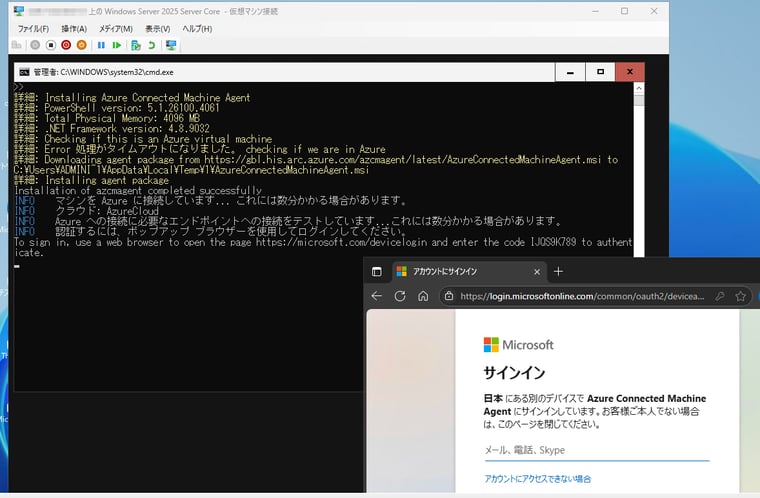
Task: Click the Ctrl+Alt+Del toolbar icon
Action: click(x=16, y=45)
